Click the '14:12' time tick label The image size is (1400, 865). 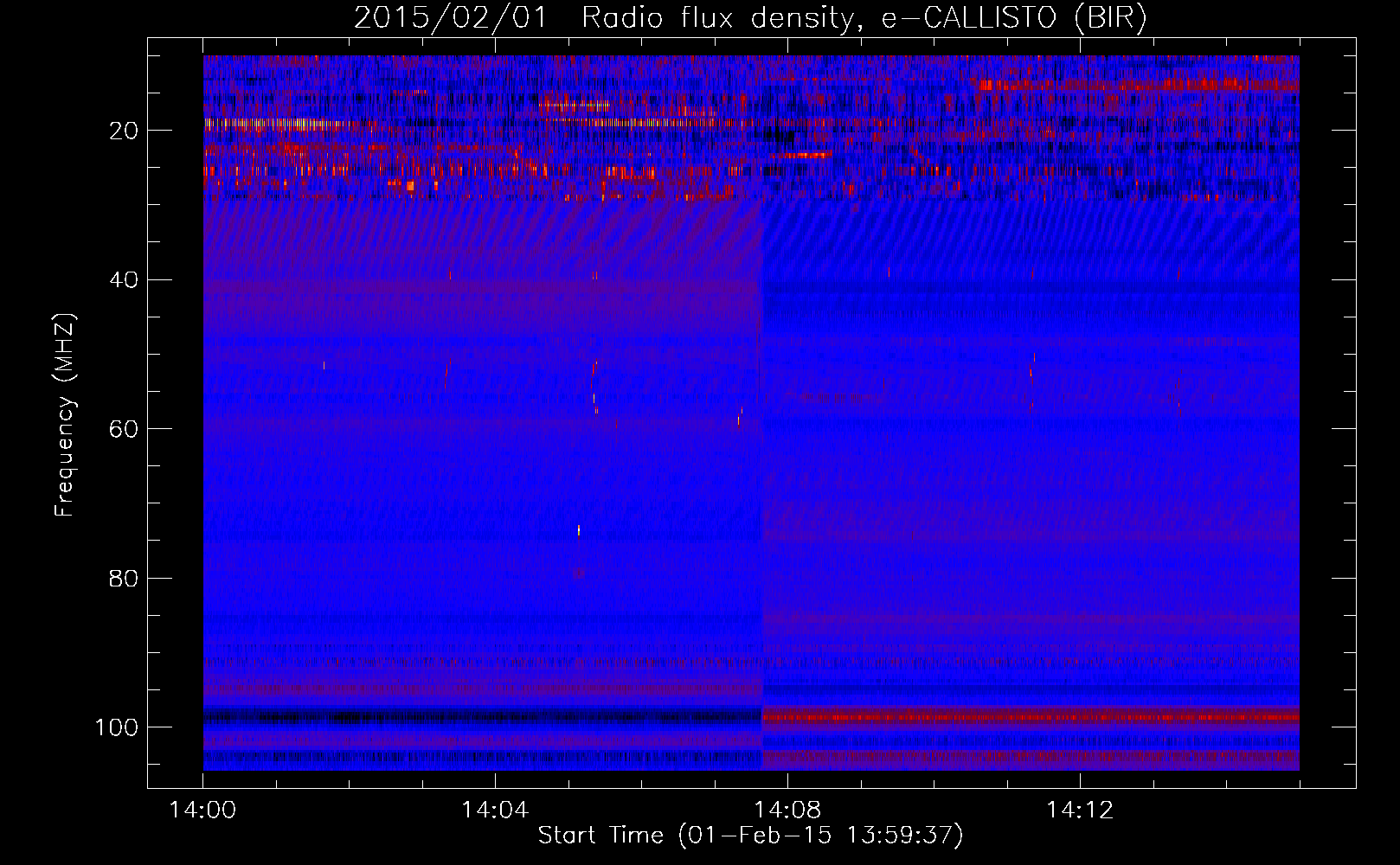[1080, 811]
